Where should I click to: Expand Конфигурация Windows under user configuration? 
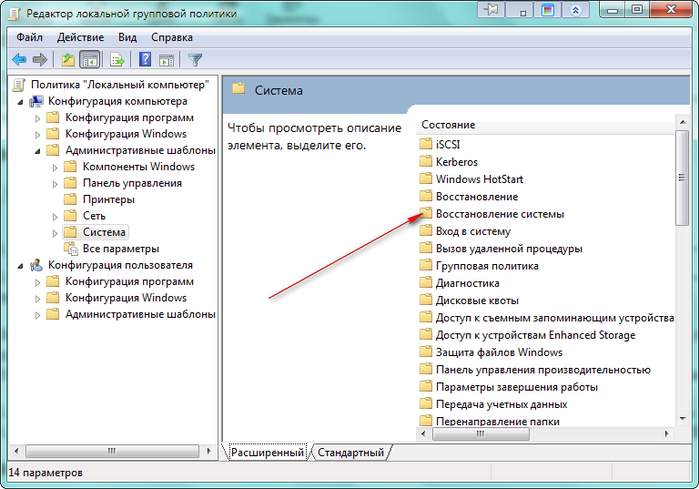pos(37,299)
